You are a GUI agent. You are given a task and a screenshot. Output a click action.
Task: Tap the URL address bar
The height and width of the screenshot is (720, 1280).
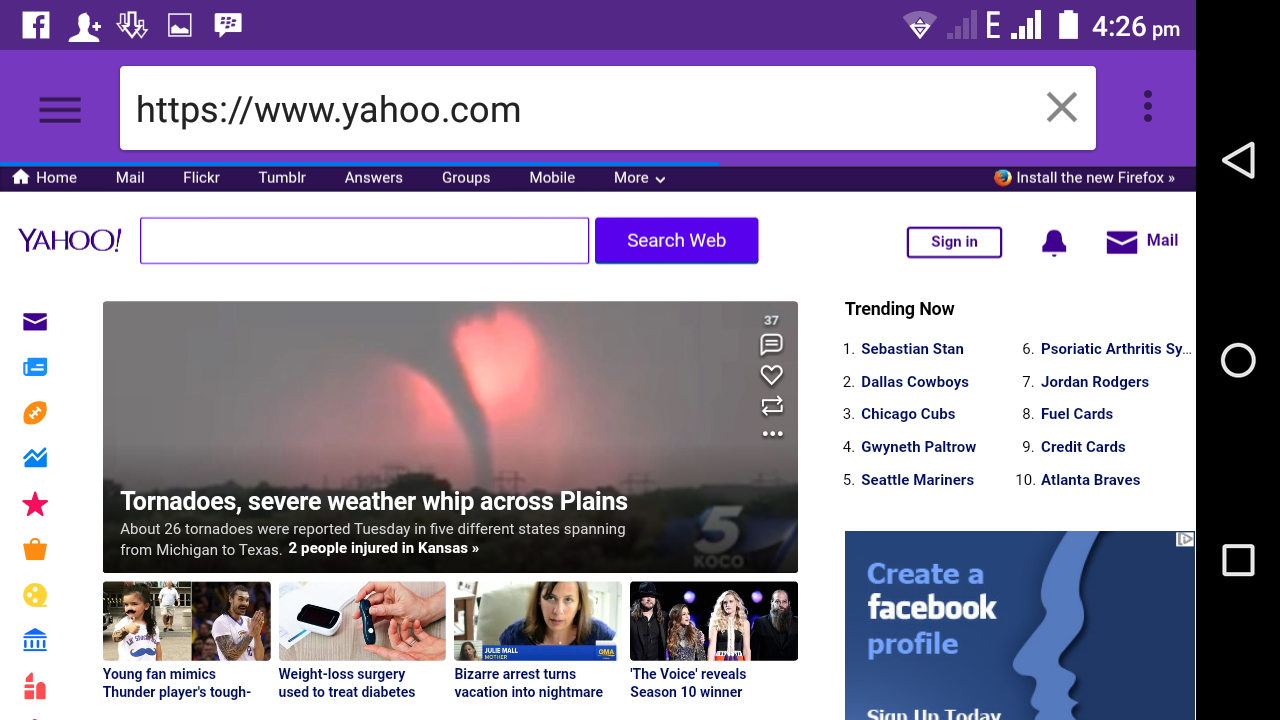(608, 108)
